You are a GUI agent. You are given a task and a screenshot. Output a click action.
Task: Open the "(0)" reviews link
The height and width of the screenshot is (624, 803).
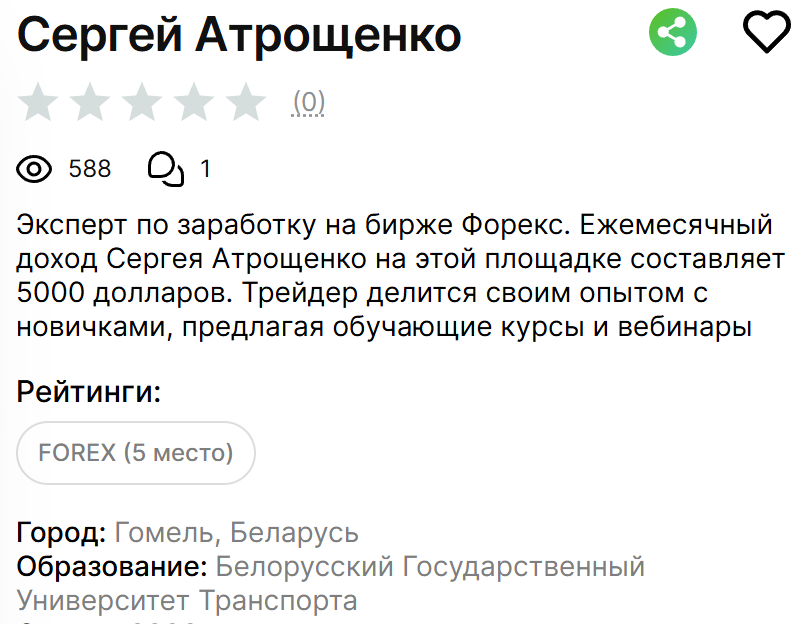click(311, 101)
